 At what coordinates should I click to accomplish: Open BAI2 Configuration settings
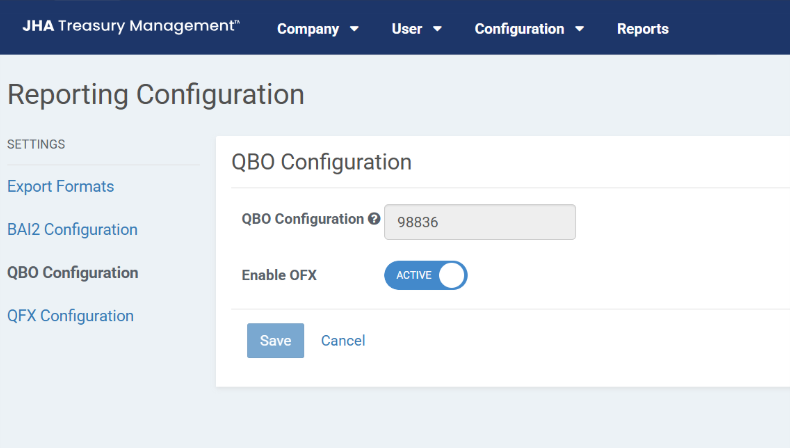[72, 229]
